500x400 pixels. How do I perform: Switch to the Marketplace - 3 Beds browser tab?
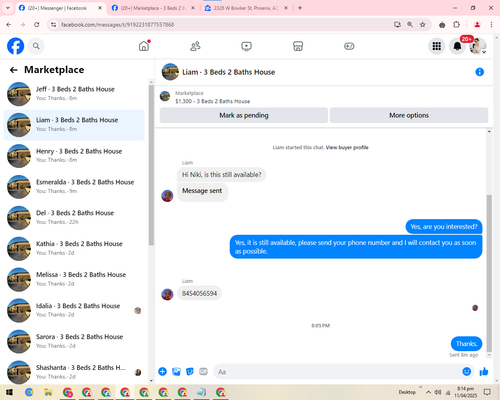coord(153,8)
